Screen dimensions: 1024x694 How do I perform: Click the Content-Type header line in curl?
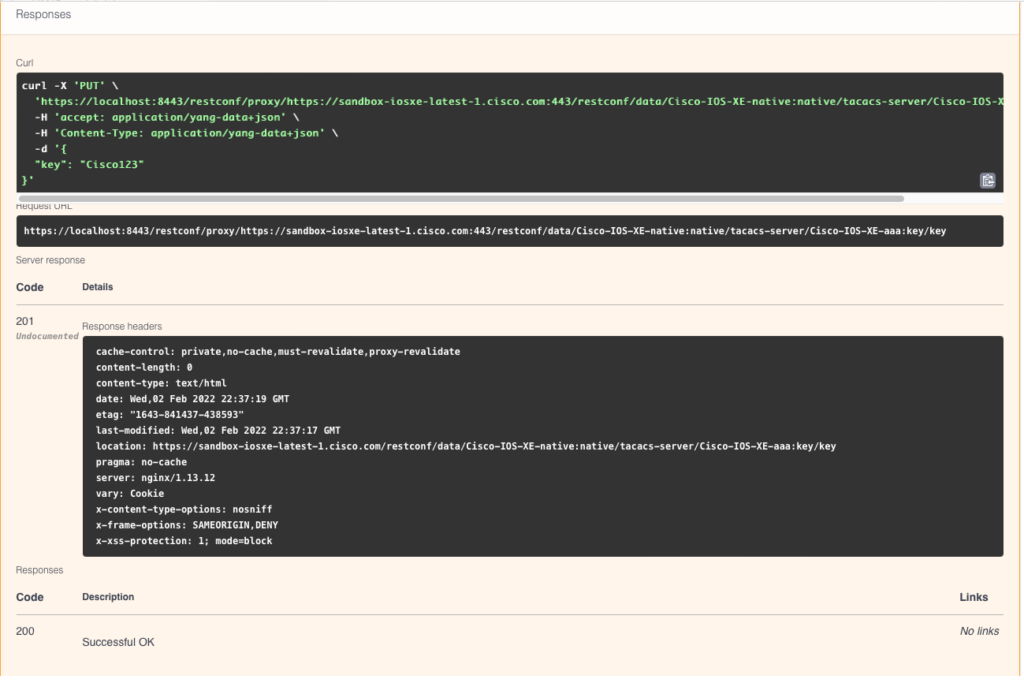click(x=186, y=133)
